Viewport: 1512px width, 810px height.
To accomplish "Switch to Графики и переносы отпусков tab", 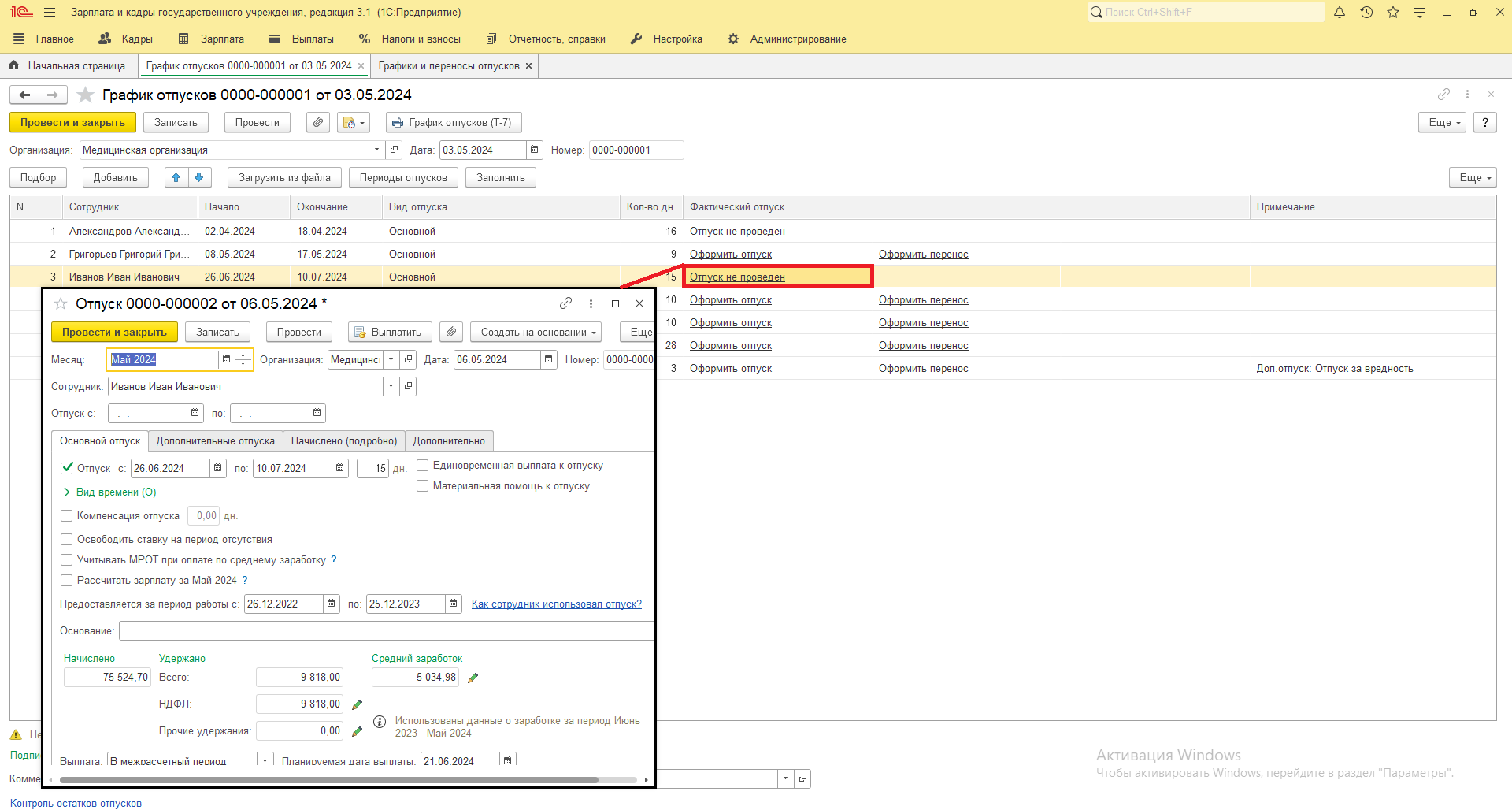I will (x=449, y=66).
